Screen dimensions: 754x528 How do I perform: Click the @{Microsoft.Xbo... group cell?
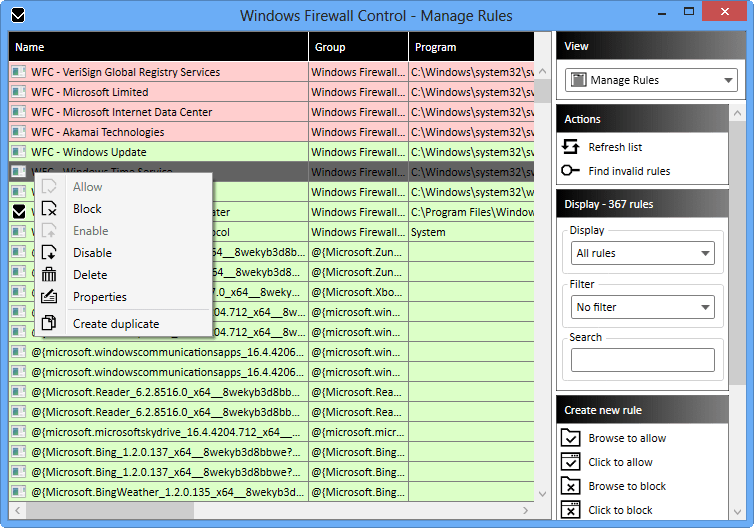[358, 292]
